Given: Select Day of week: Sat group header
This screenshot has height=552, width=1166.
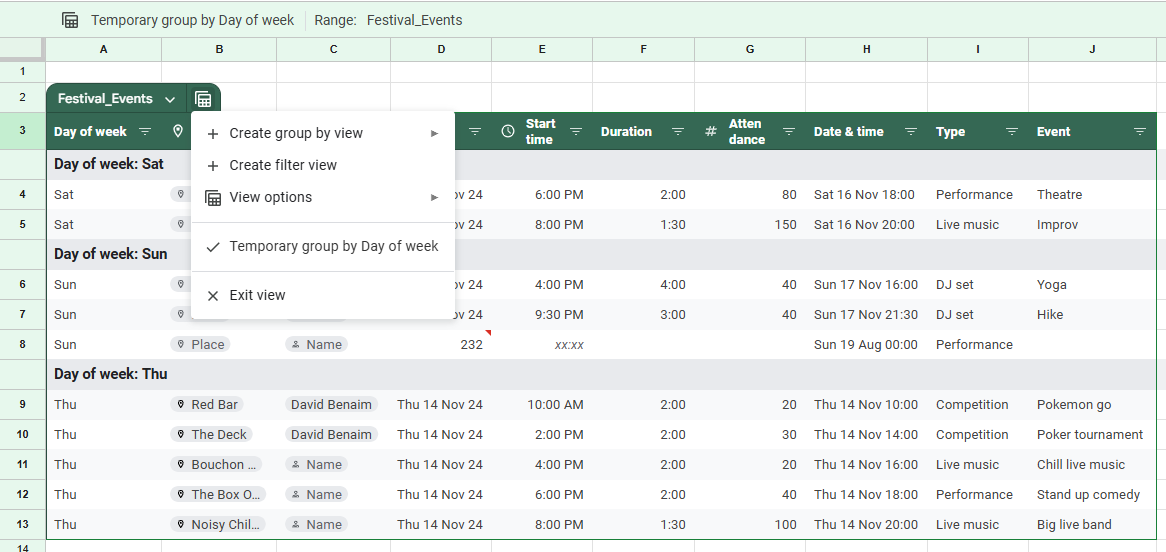Looking at the screenshot, I should pos(601,164).
